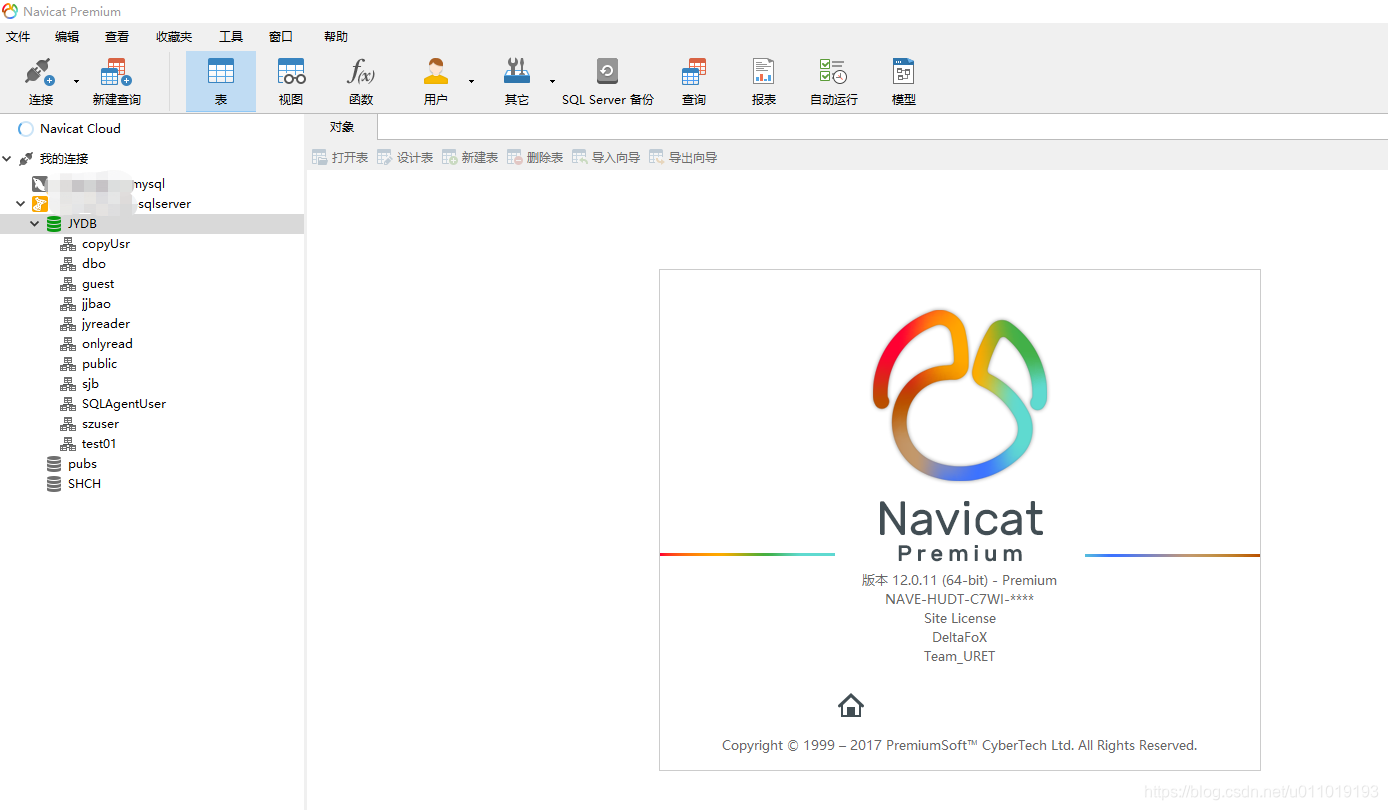Viewport: 1388px width, 810px height.
Task: Click 导出向导 (Export Wizard) button
Action: point(683,157)
